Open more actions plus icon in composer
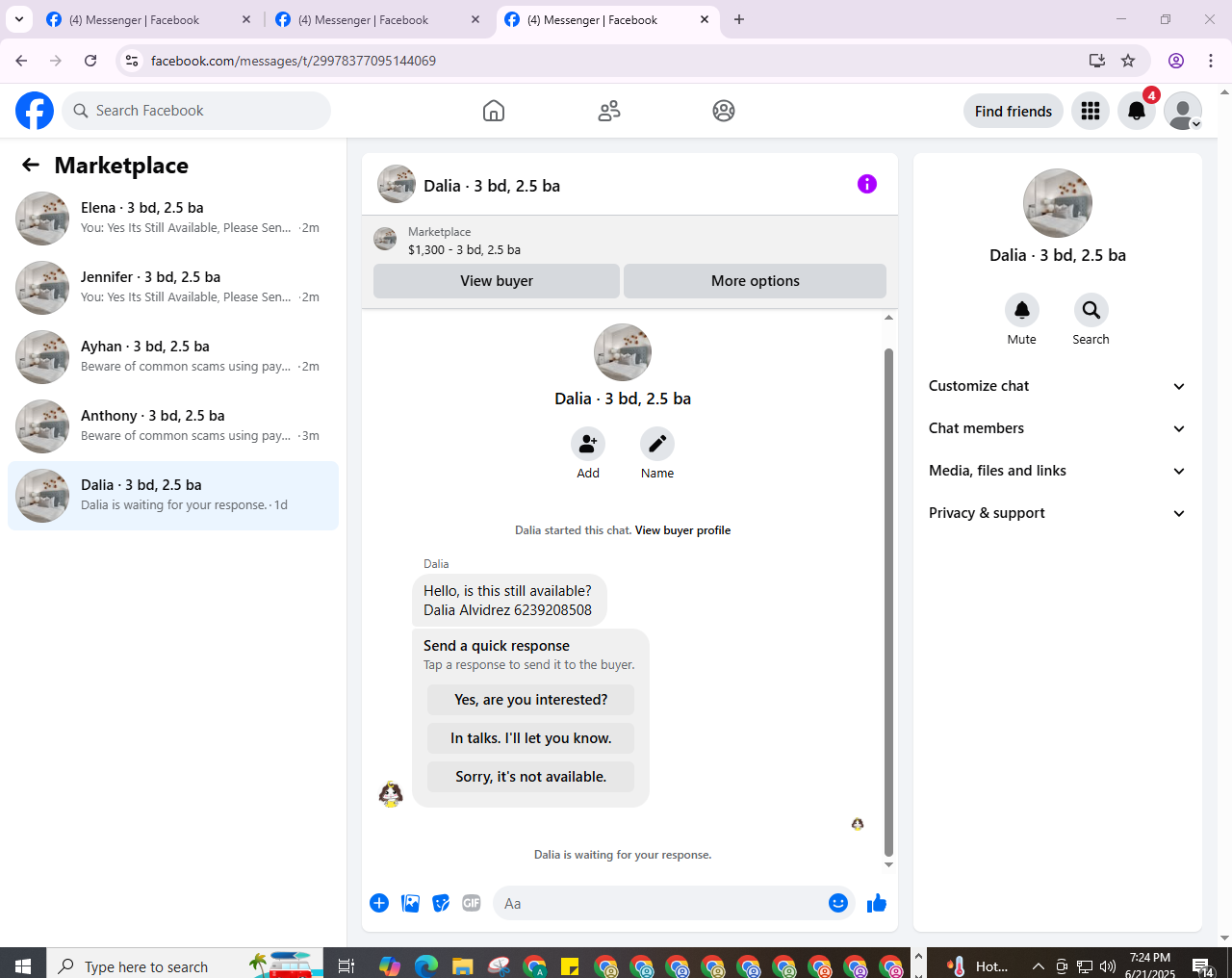Image resolution: width=1232 pixels, height=978 pixels. coord(379,903)
